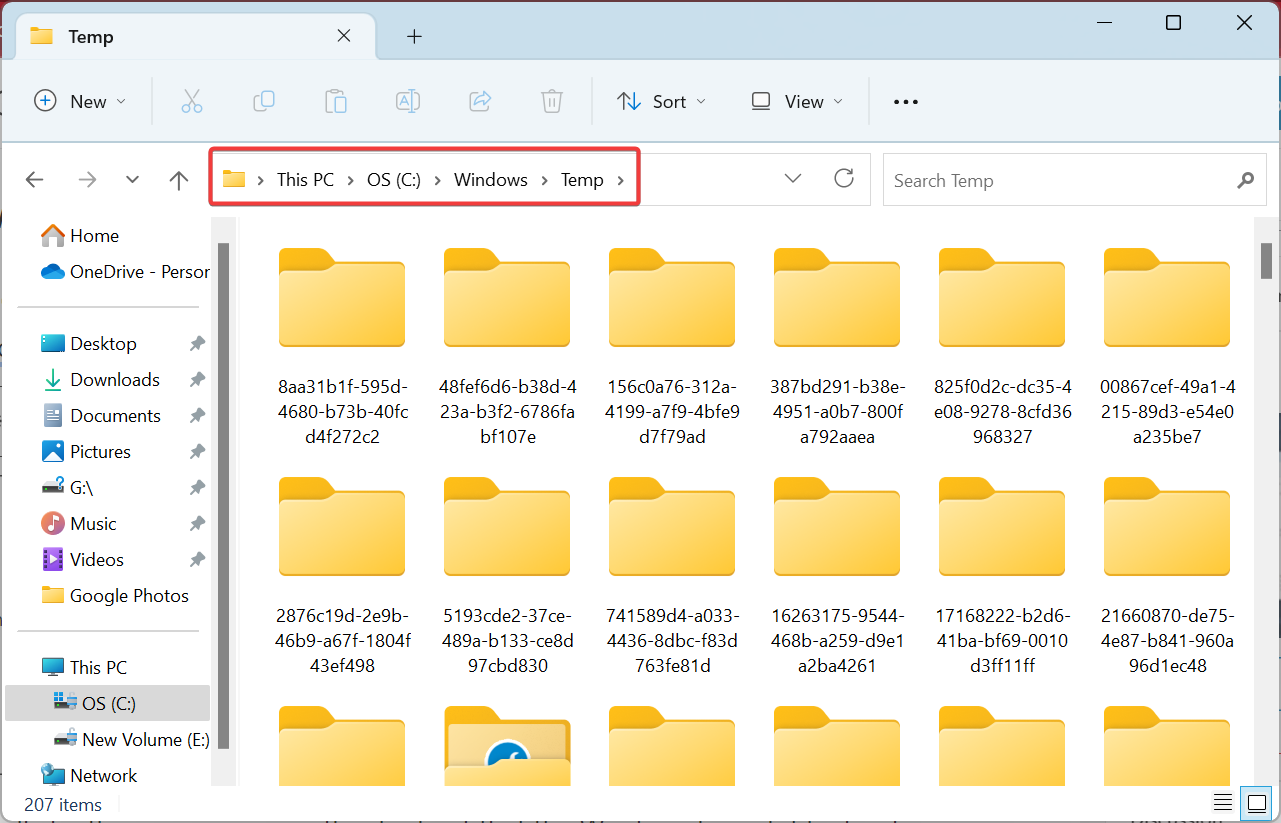Screen dimensions: 1281x823
Task: Click the Delete trash icon
Action: pyautogui.click(x=552, y=101)
